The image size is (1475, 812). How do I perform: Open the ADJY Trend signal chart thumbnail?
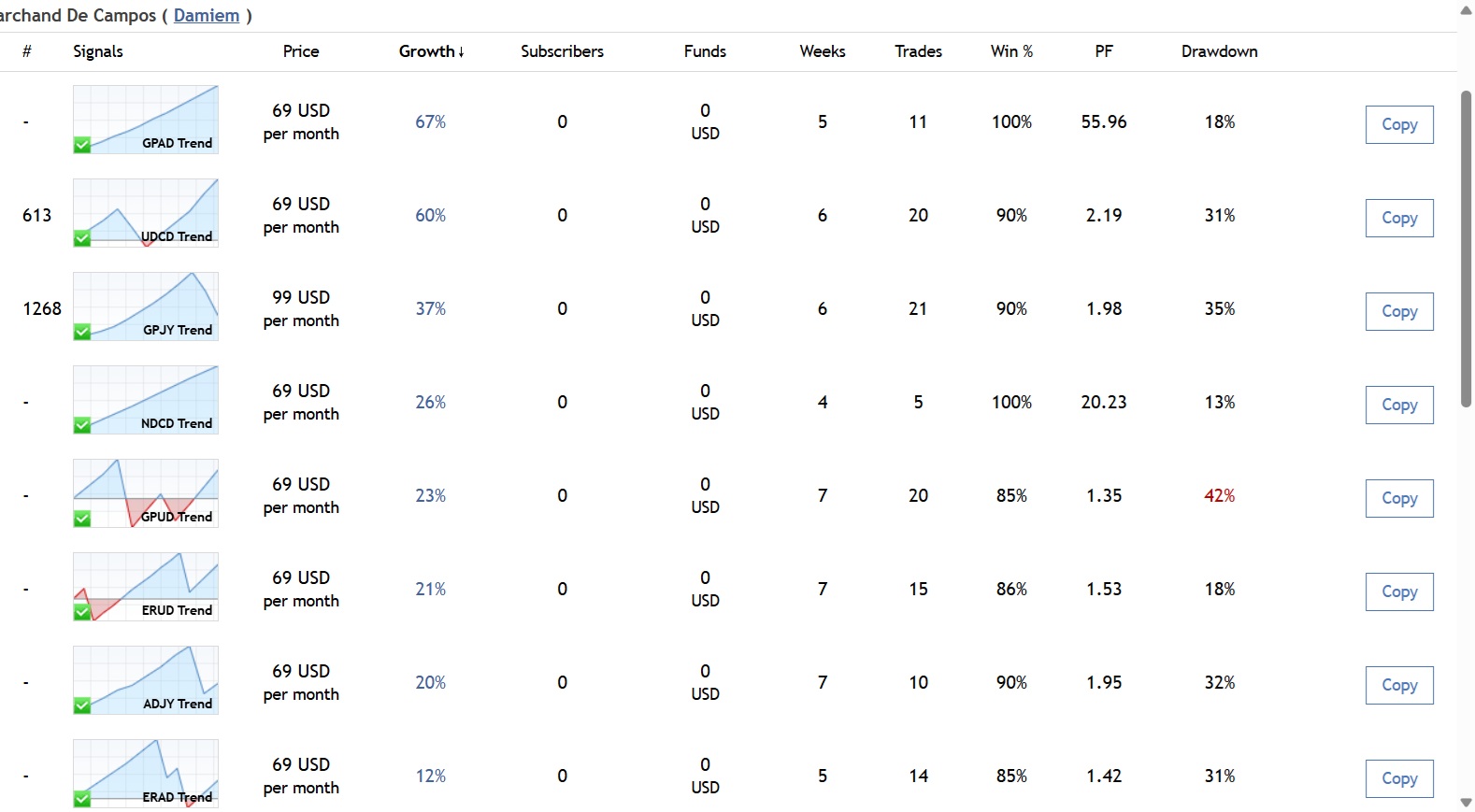click(x=146, y=679)
